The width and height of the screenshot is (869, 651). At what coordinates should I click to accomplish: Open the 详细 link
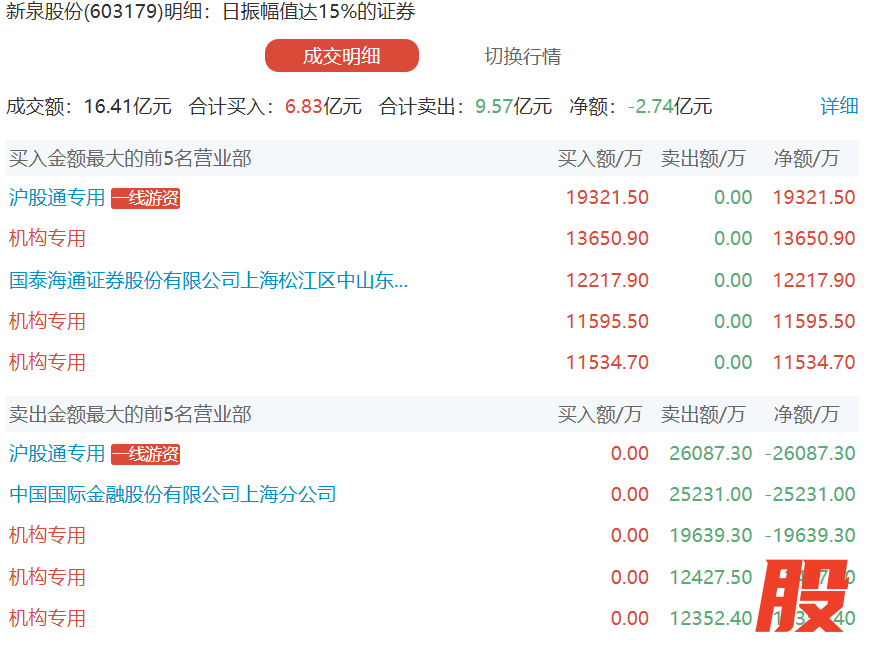click(839, 106)
